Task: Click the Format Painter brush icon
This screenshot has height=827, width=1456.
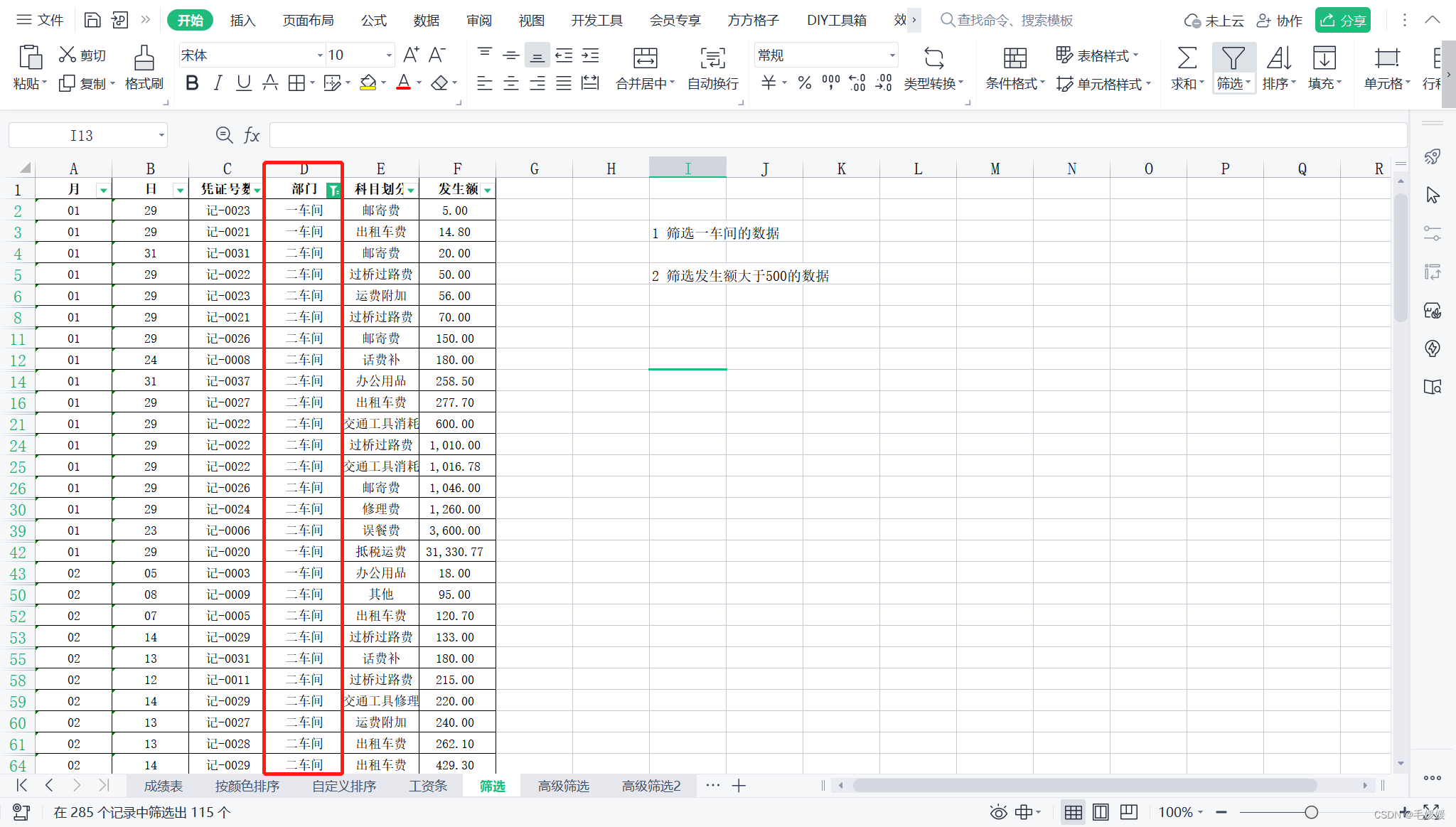Action: tap(144, 58)
